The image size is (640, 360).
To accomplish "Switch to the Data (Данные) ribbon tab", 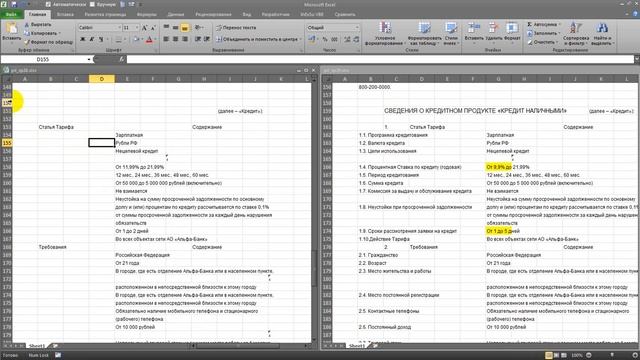I will click(176, 14).
